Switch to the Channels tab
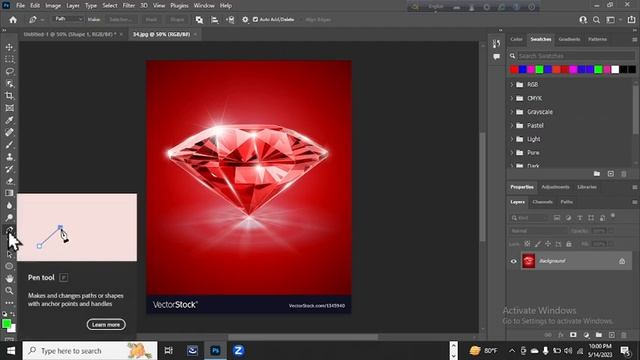 (x=542, y=202)
